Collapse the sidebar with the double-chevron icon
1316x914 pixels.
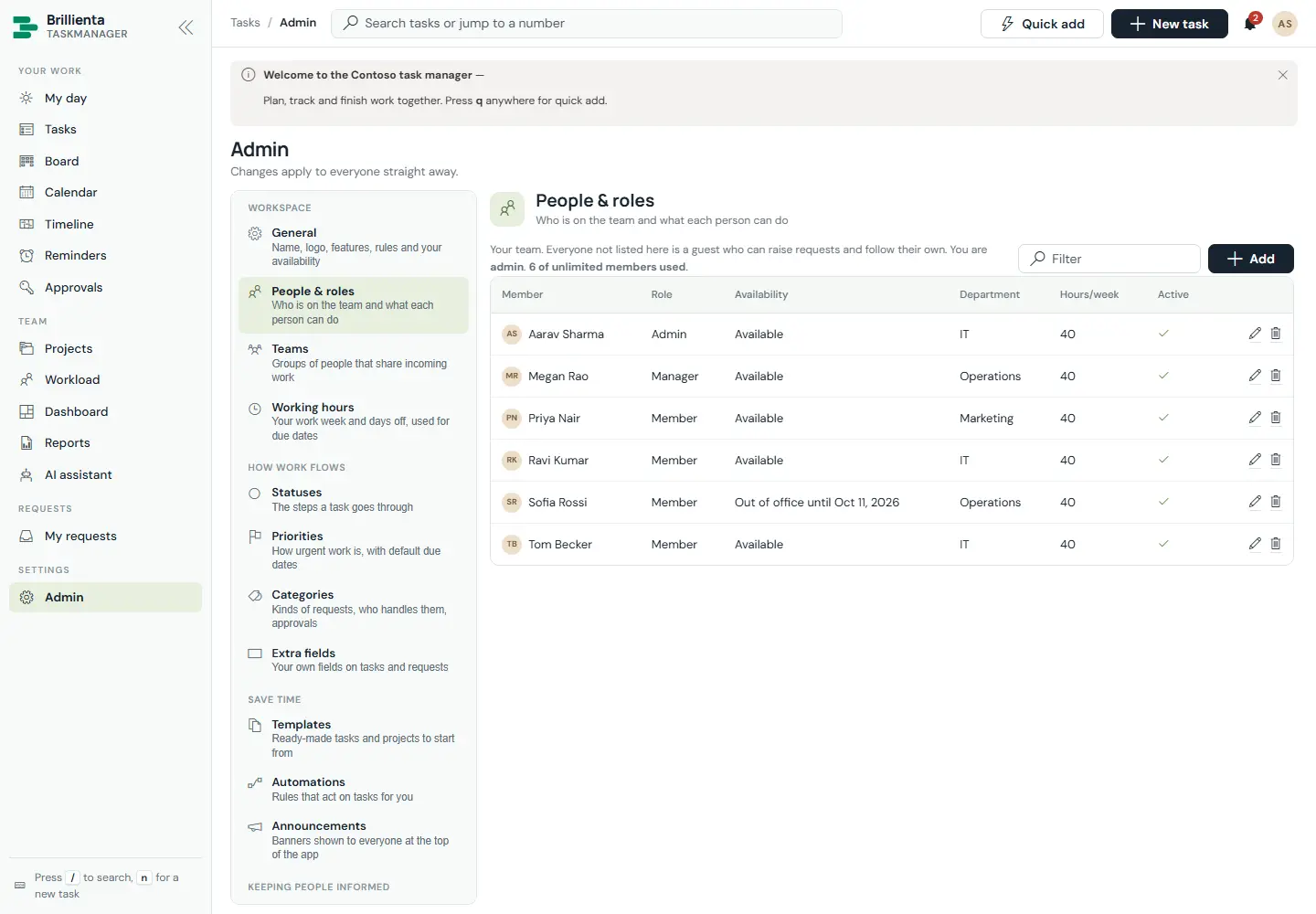(x=186, y=27)
